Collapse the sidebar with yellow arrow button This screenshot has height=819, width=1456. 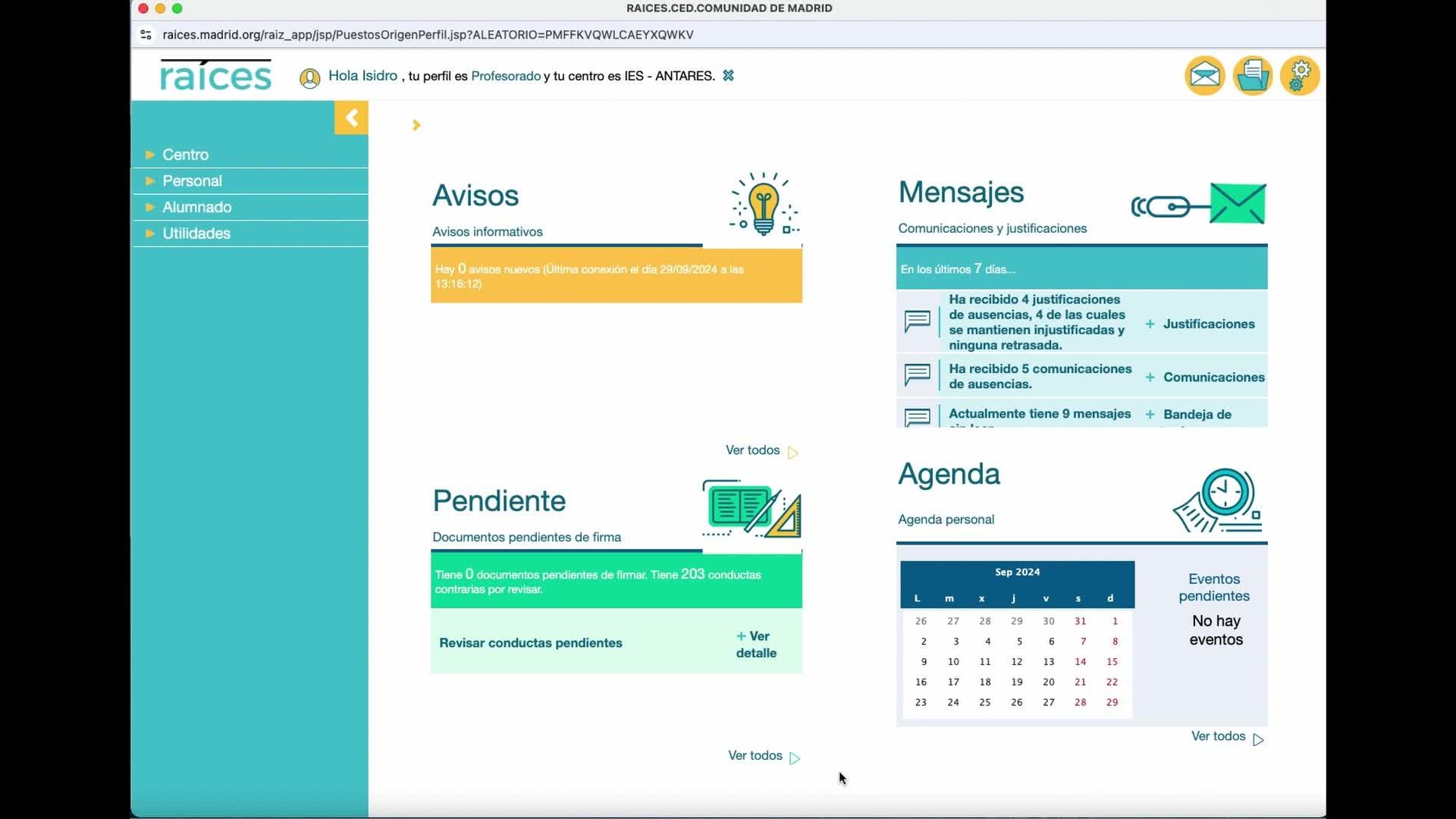(x=351, y=118)
